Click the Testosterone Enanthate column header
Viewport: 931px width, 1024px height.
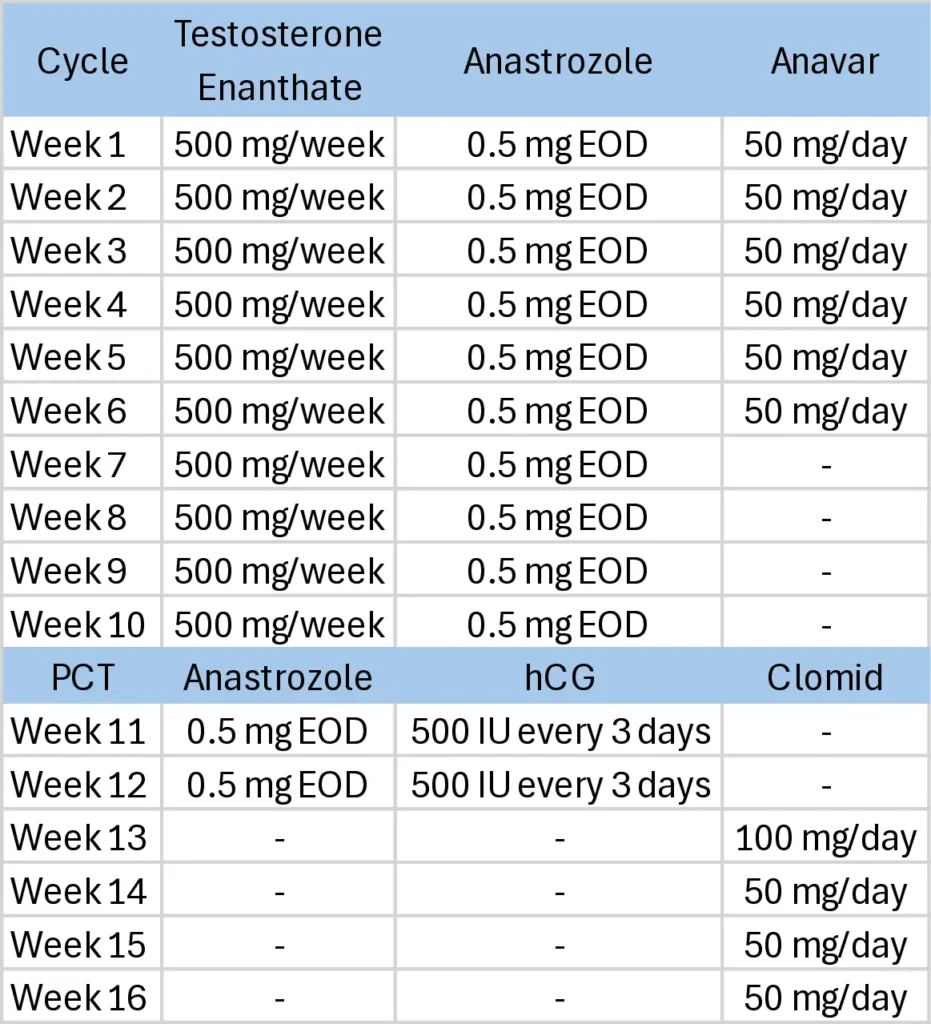[279, 61]
